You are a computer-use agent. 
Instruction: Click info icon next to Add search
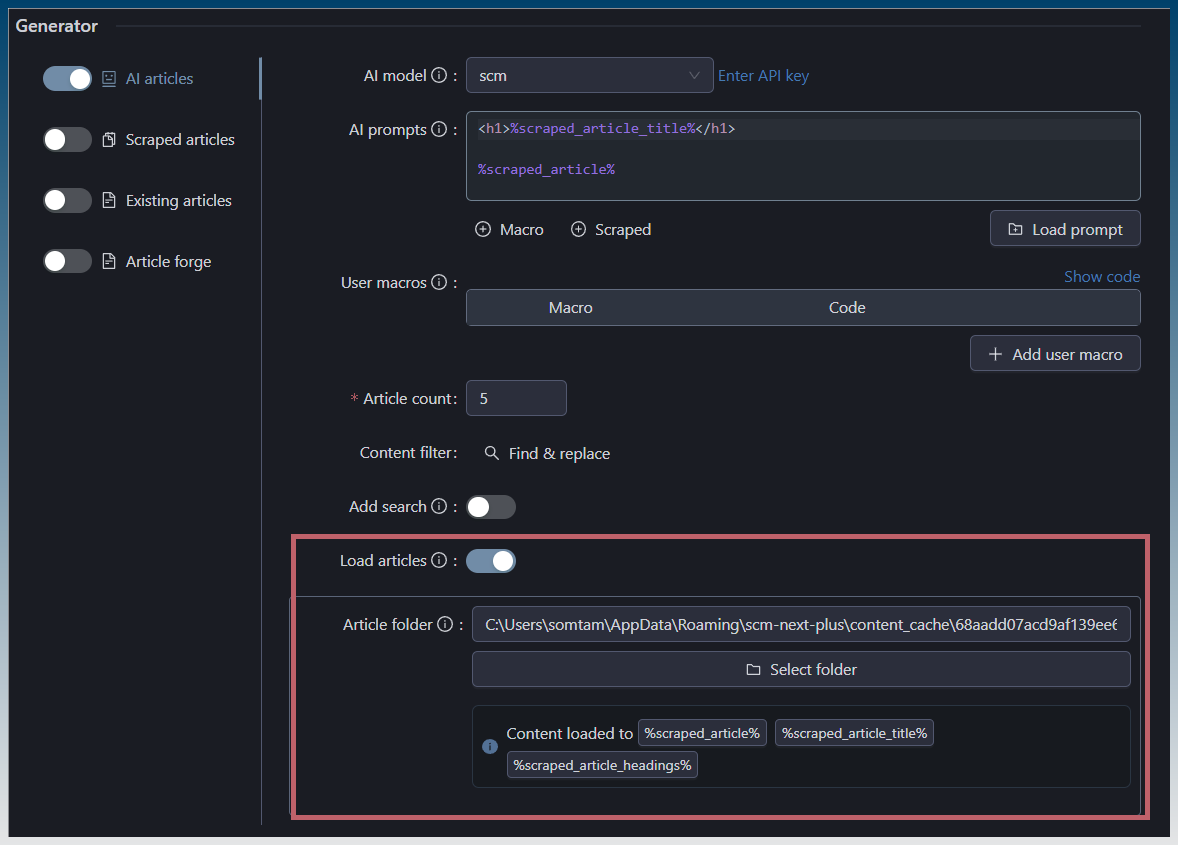(439, 506)
